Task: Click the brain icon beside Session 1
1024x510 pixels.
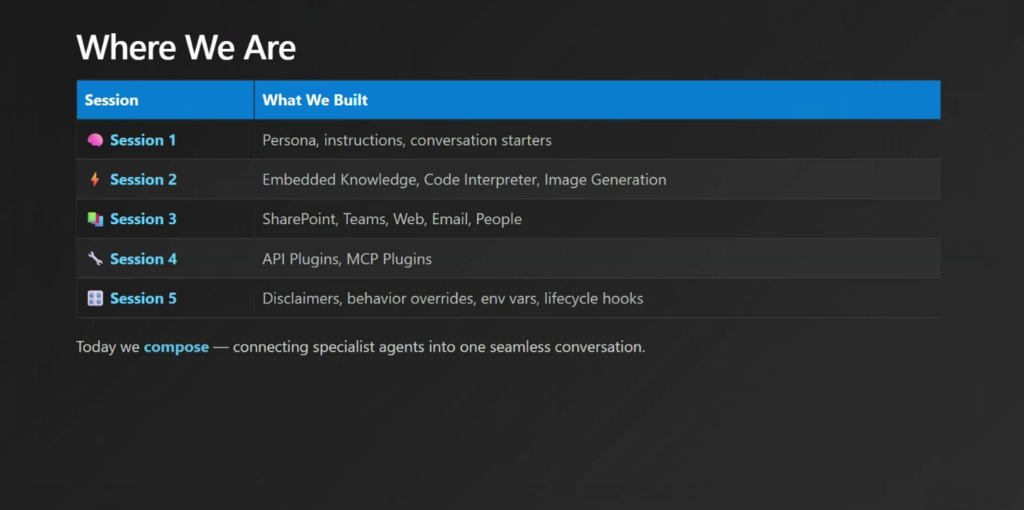Action: click(95, 140)
